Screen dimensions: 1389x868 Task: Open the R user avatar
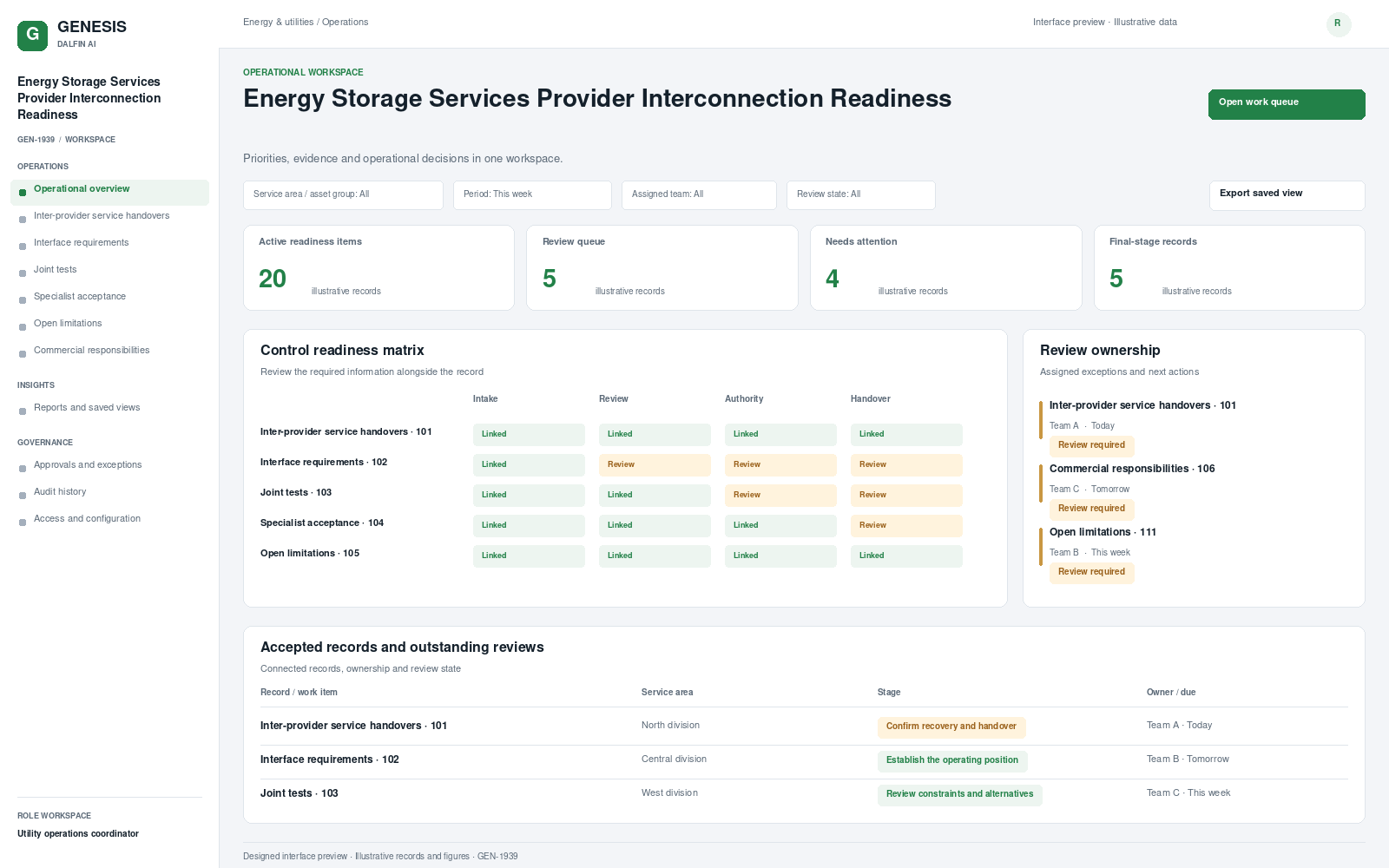[1339, 24]
